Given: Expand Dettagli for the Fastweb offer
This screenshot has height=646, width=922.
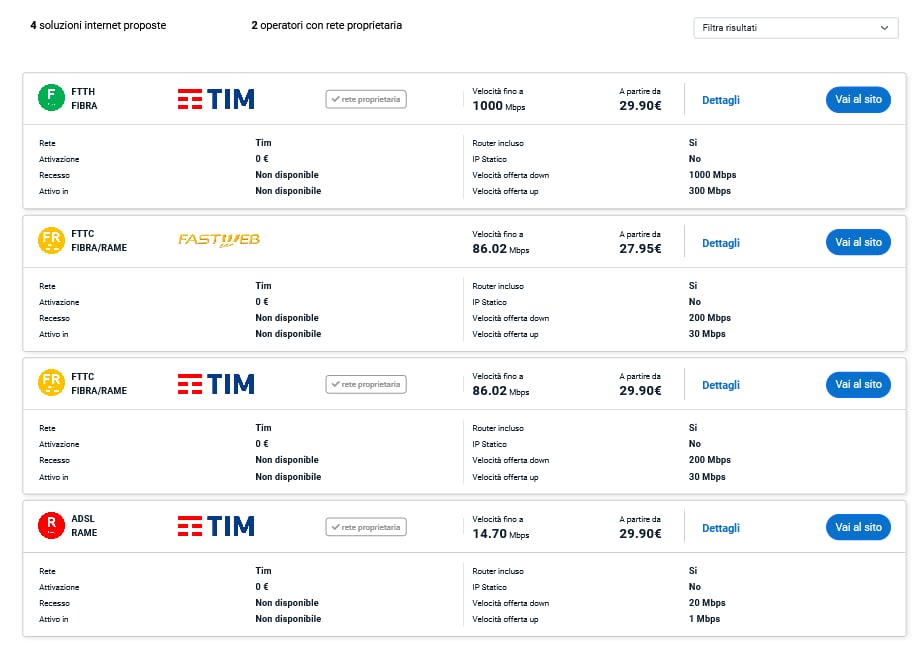Looking at the screenshot, I should (x=721, y=243).
